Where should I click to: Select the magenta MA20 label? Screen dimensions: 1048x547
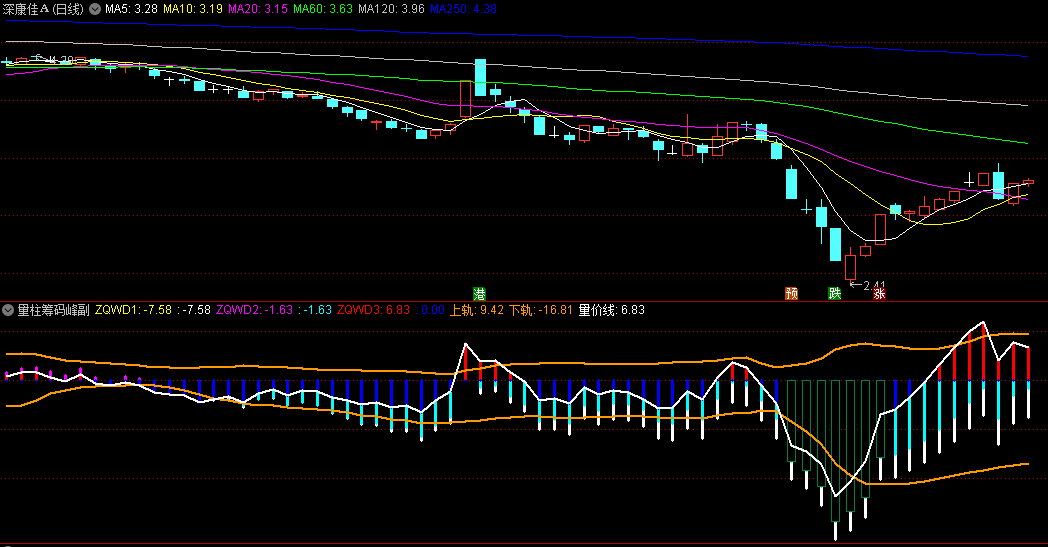258,8
